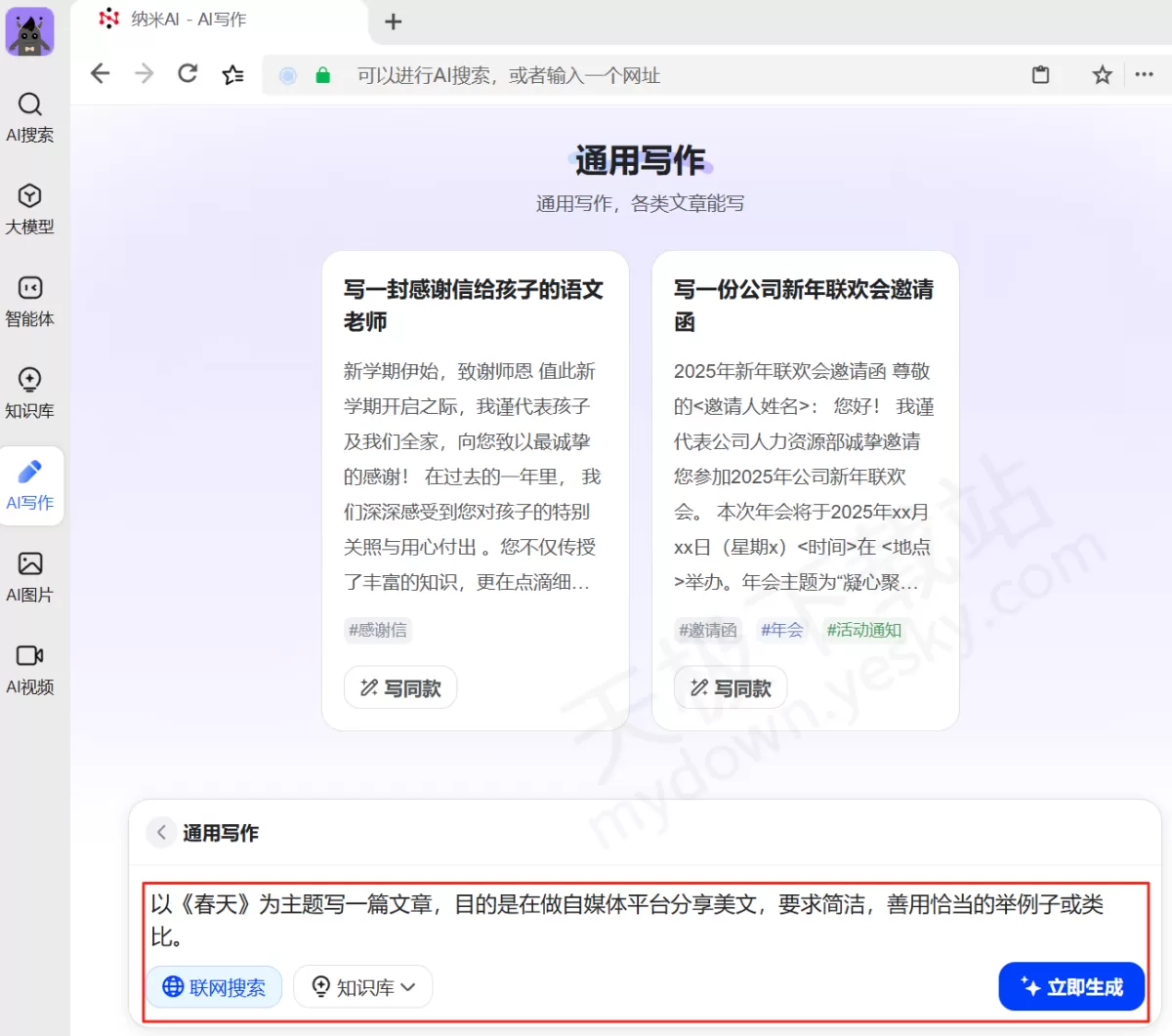This screenshot has width=1172, height=1036.
Task: Go back with the browser back arrow
Action: point(101,74)
